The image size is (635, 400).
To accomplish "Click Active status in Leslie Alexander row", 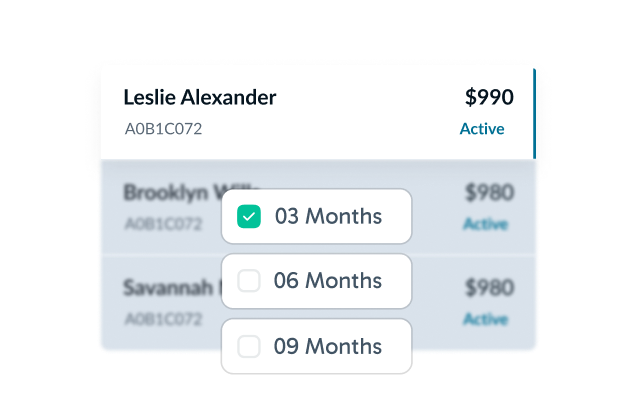I will coord(482,129).
